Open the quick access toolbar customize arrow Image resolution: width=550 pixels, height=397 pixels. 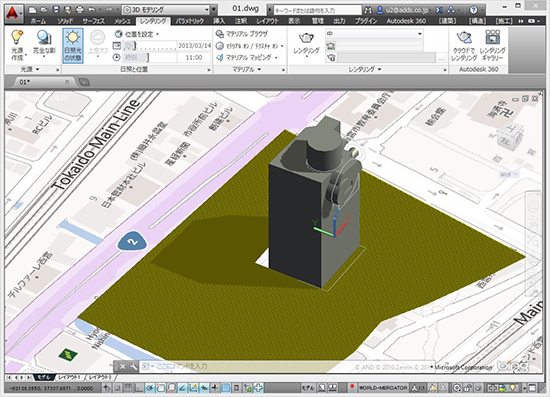pos(214,10)
